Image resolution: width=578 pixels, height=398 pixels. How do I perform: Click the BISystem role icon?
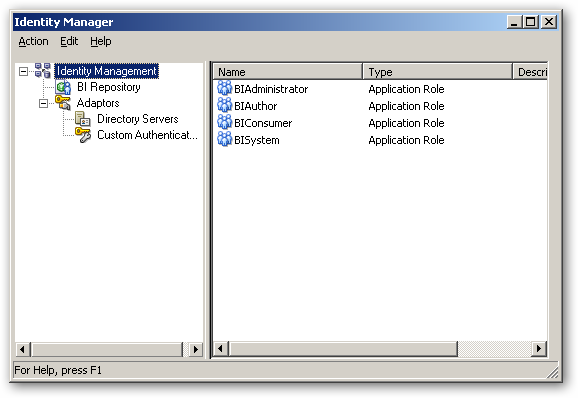pyautogui.click(x=224, y=139)
